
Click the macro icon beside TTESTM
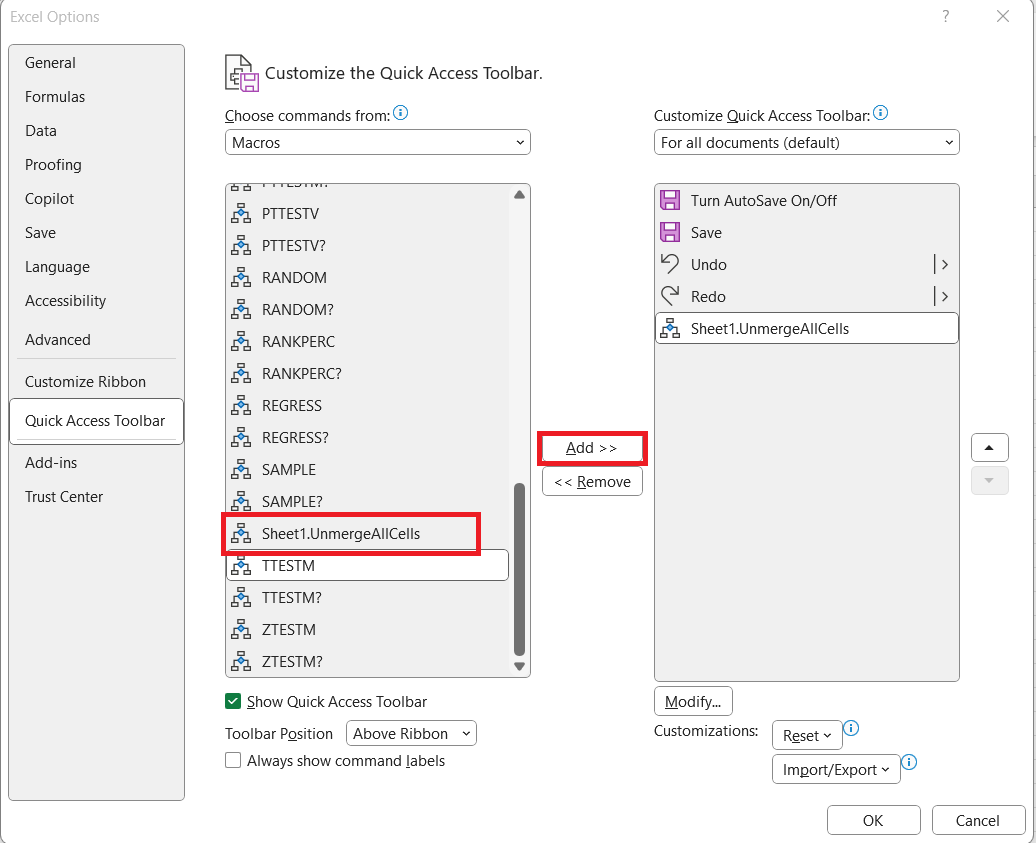pos(241,566)
